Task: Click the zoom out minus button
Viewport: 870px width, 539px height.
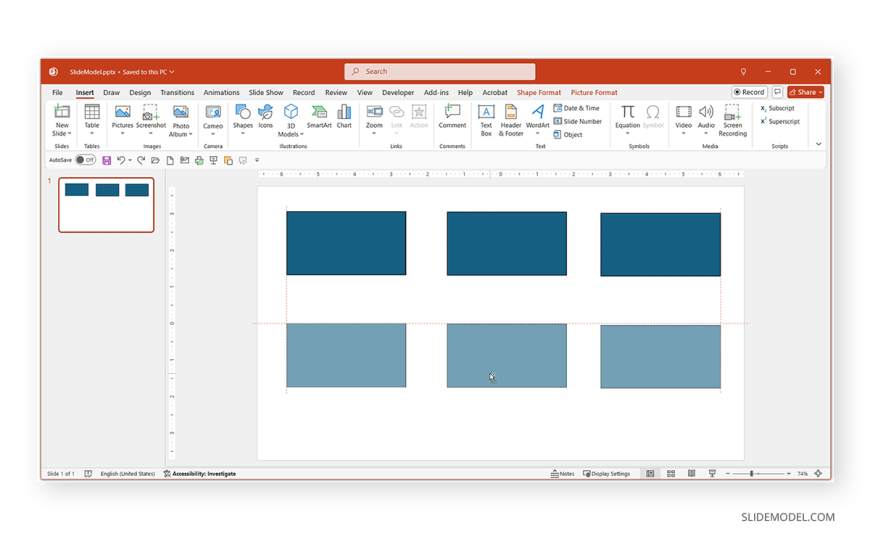Action: [727, 473]
